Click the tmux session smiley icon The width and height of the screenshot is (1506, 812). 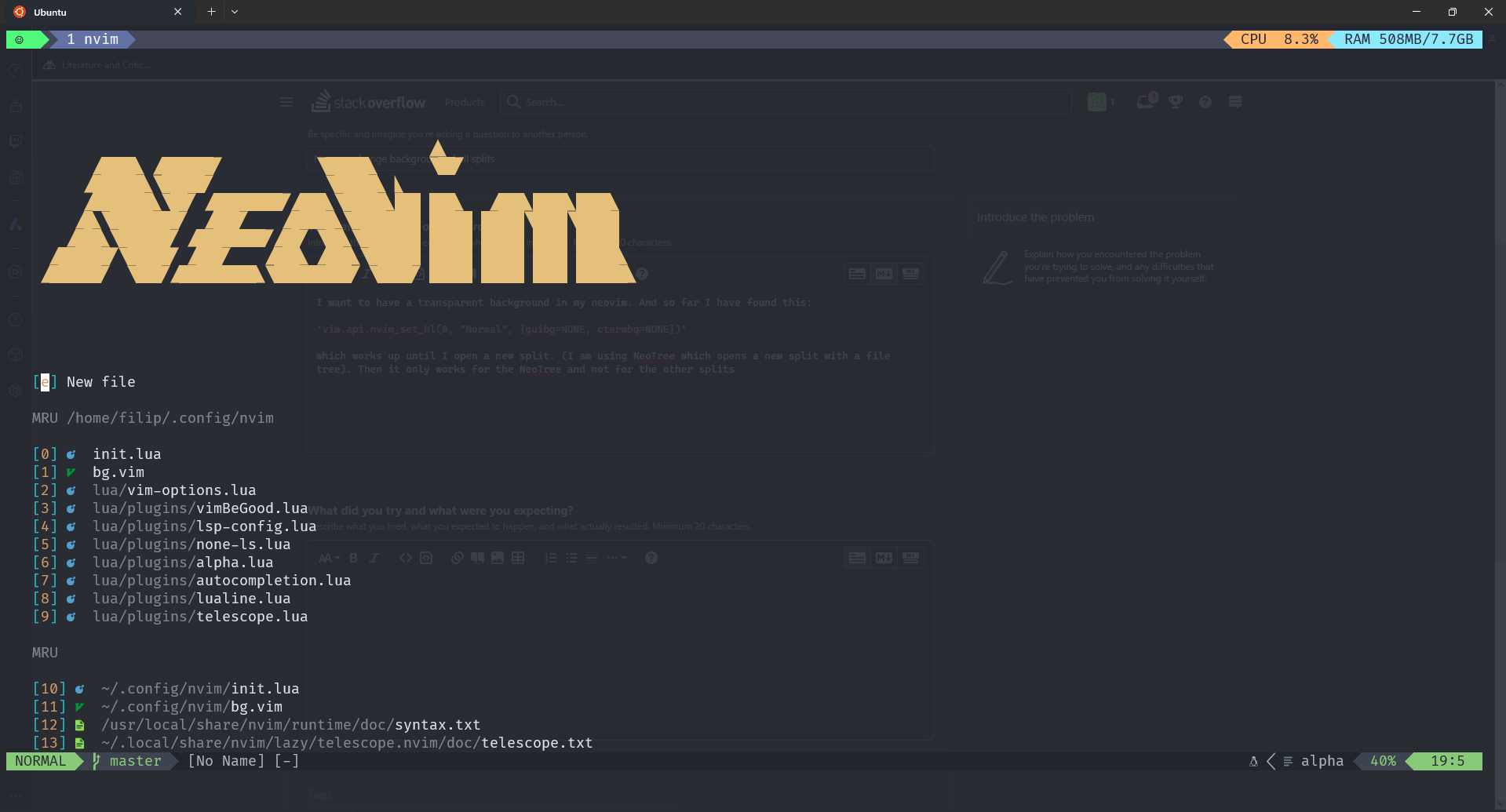(20, 39)
